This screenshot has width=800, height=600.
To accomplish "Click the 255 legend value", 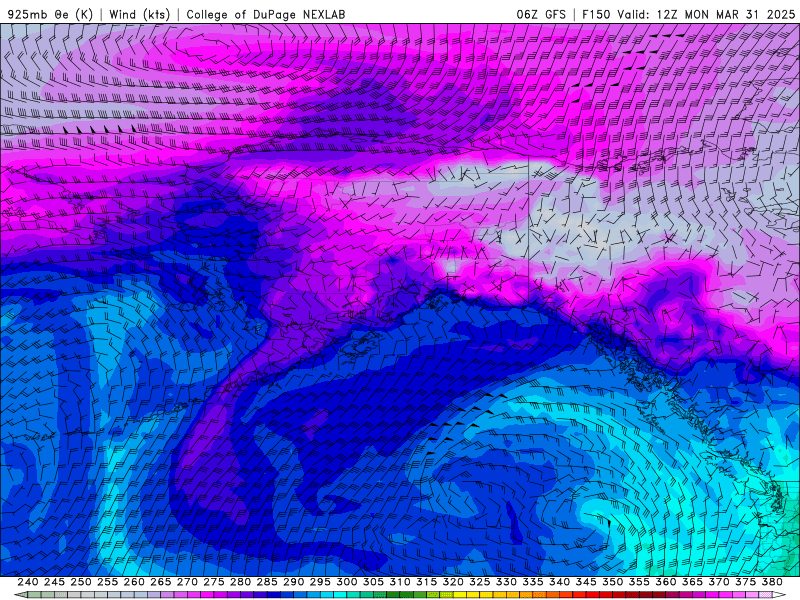I will pyautogui.click(x=107, y=582).
